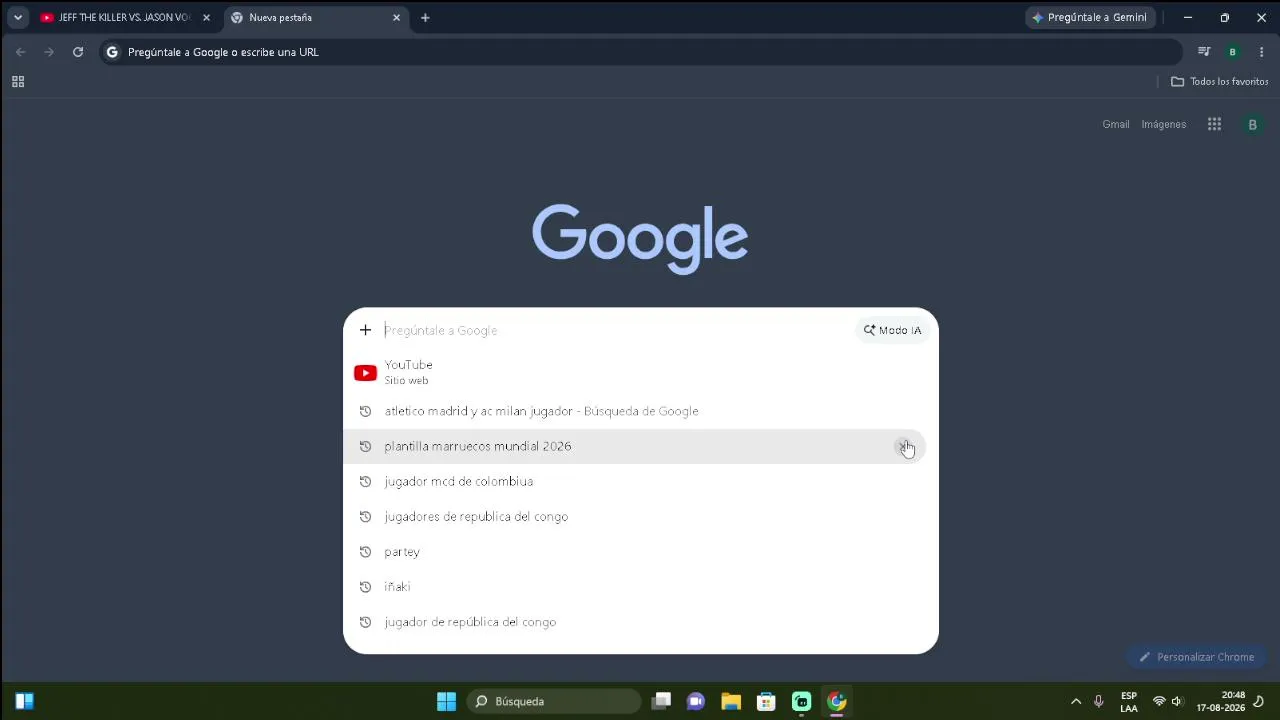Open the Google apps launcher grid
Screen dimensions: 1280x720
[x=1214, y=124]
